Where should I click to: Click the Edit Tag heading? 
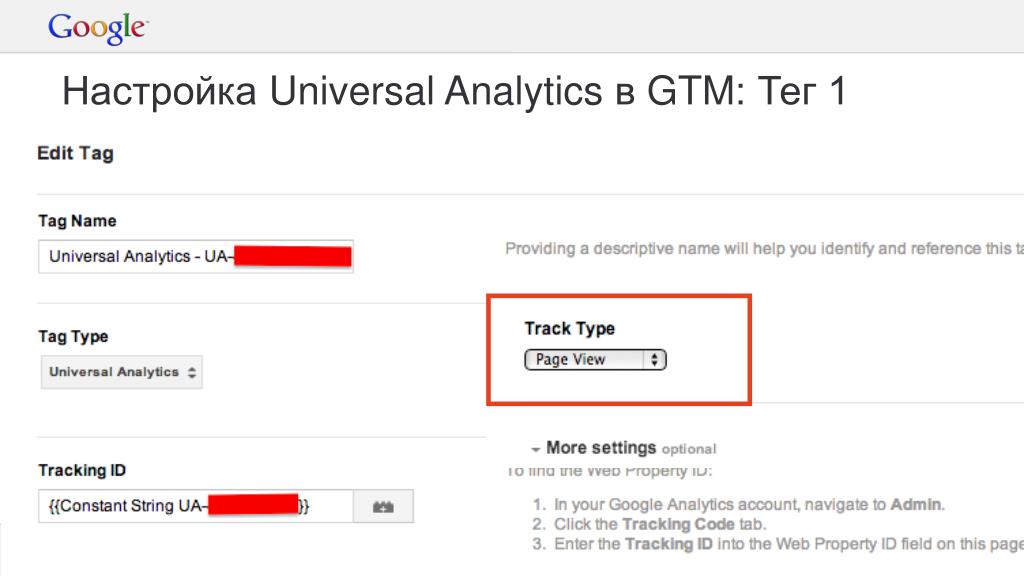coord(75,153)
